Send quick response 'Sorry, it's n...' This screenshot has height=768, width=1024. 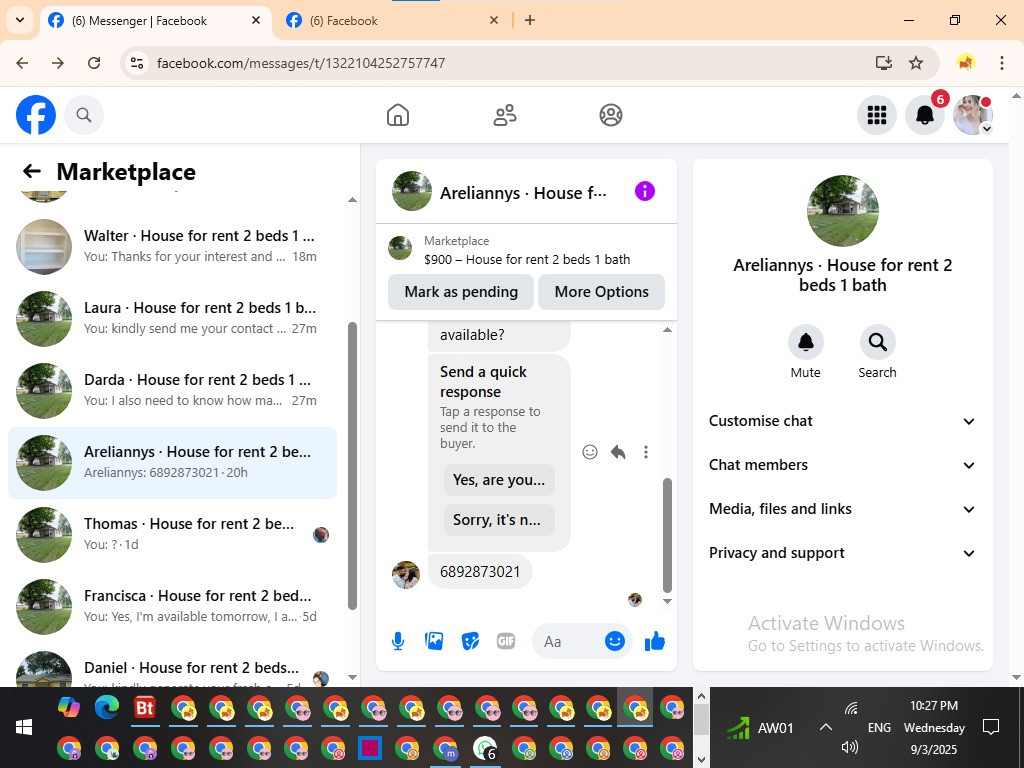click(x=499, y=520)
